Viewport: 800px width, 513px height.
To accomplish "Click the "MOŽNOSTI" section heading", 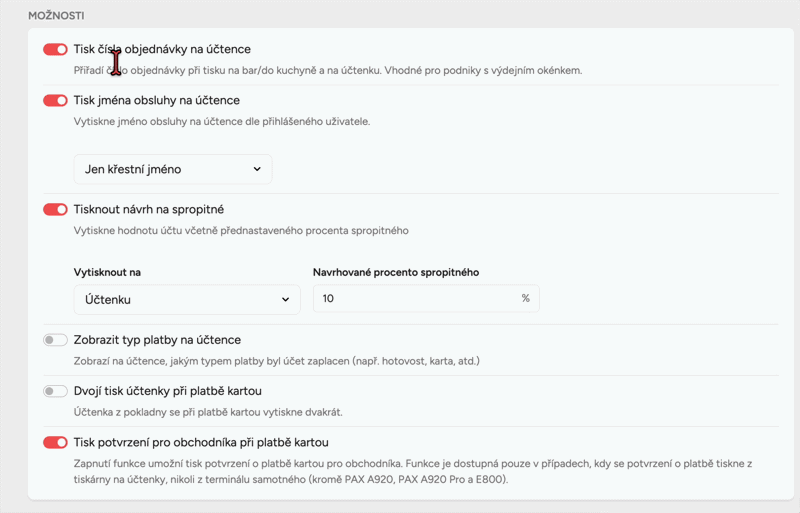I will [x=56, y=16].
